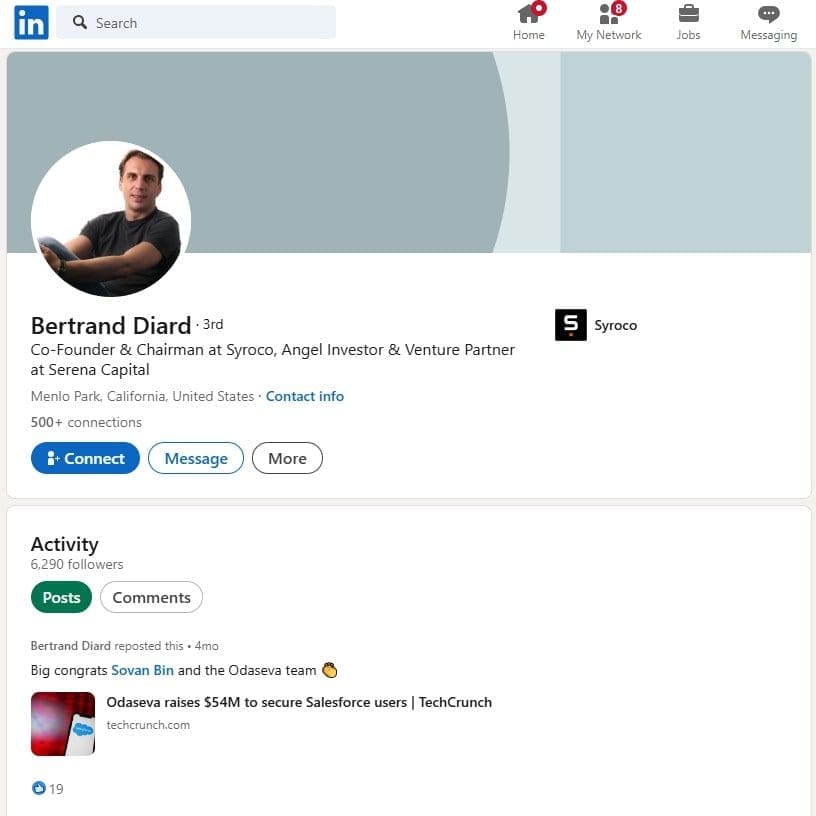
Task: Click the Activity section heading
Action: 65,544
